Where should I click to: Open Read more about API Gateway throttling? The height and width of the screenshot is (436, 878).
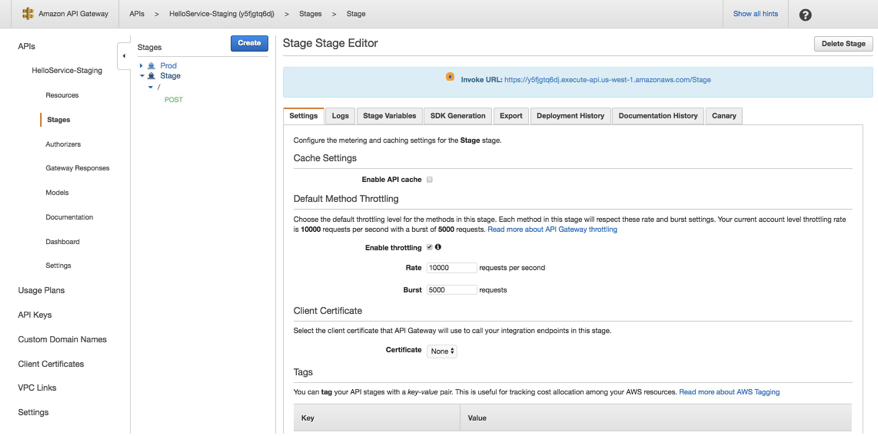tap(552, 229)
